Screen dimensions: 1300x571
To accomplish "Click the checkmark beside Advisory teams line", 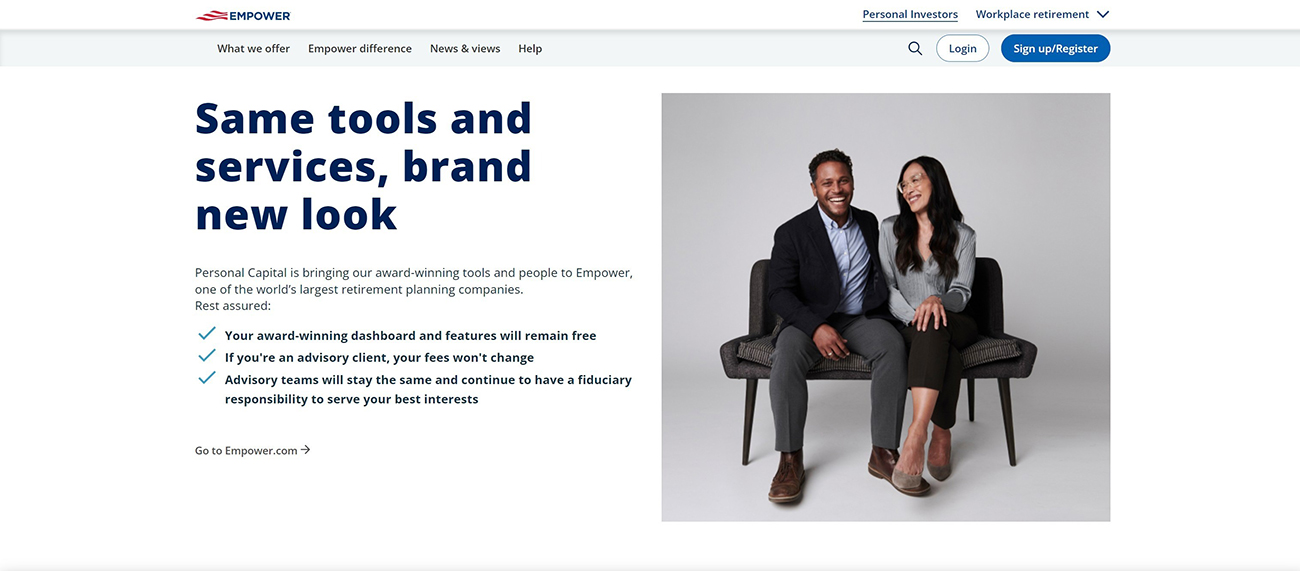I will tap(207, 378).
